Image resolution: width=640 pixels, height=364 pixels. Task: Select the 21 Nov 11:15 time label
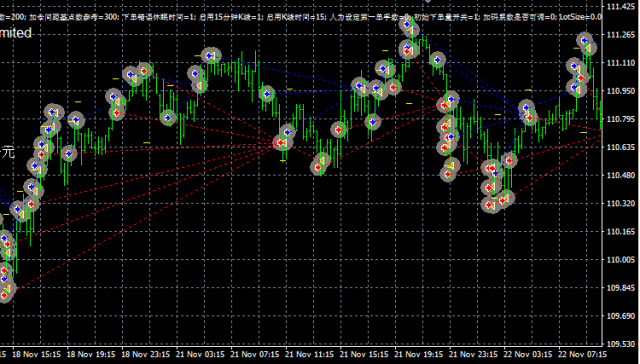pos(310,354)
